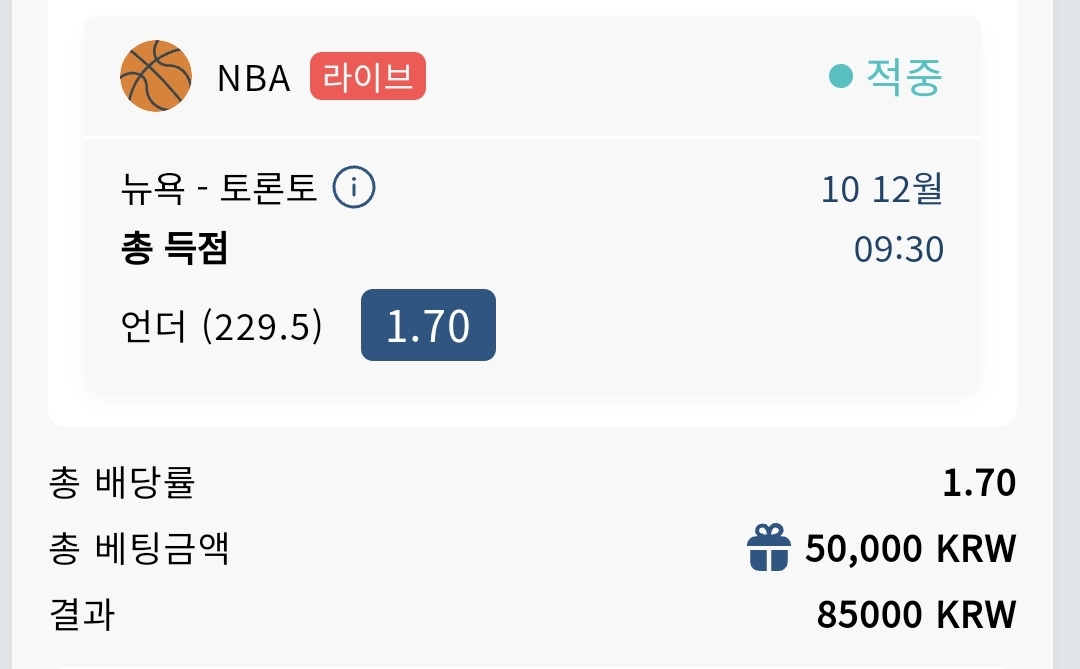1080x669 pixels.
Task: Select the 총 득점 market label
Action: tap(174, 248)
